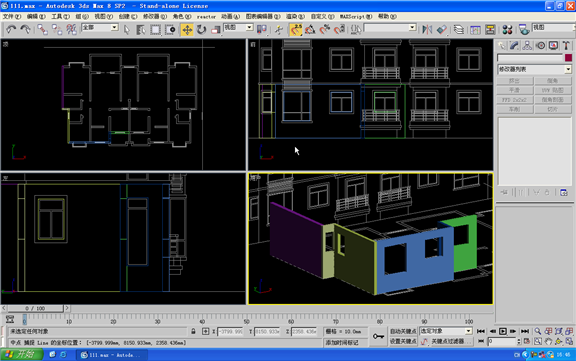Activate the Mirror tool icon
This screenshot has width=576, height=361.
(427, 29)
